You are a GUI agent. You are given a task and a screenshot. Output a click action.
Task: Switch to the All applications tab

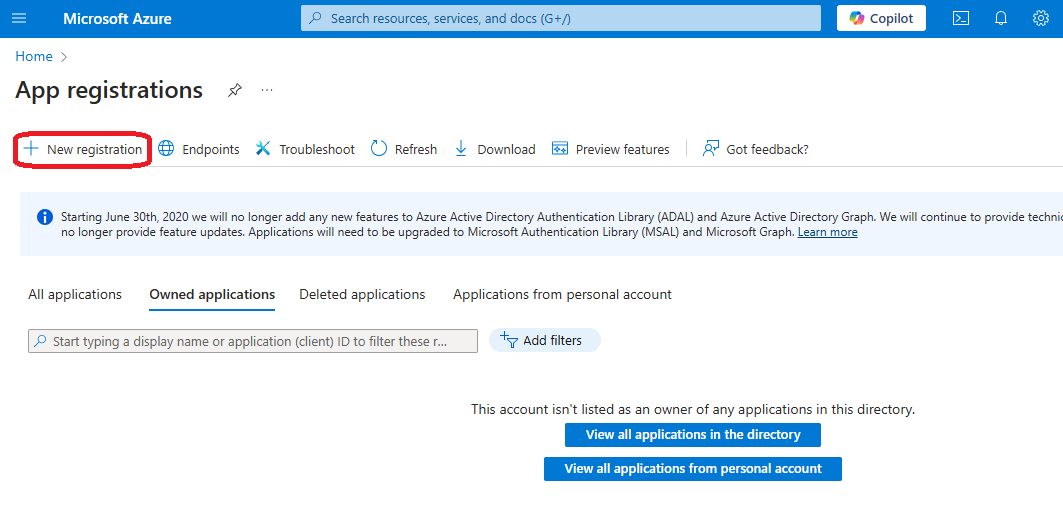[75, 294]
